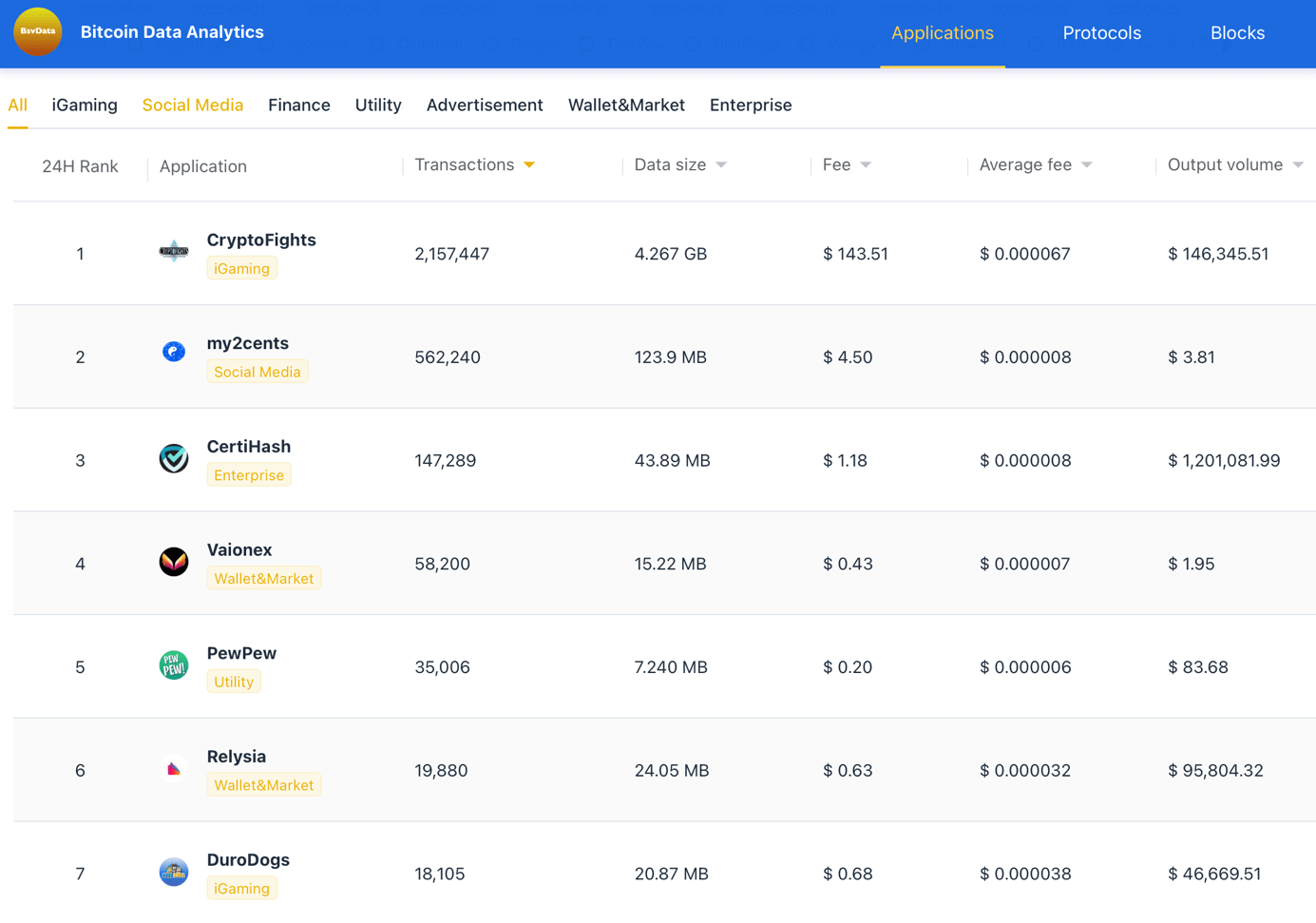Click the Utility tag under PewPew
This screenshot has height=923, width=1316.
coord(234,683)
